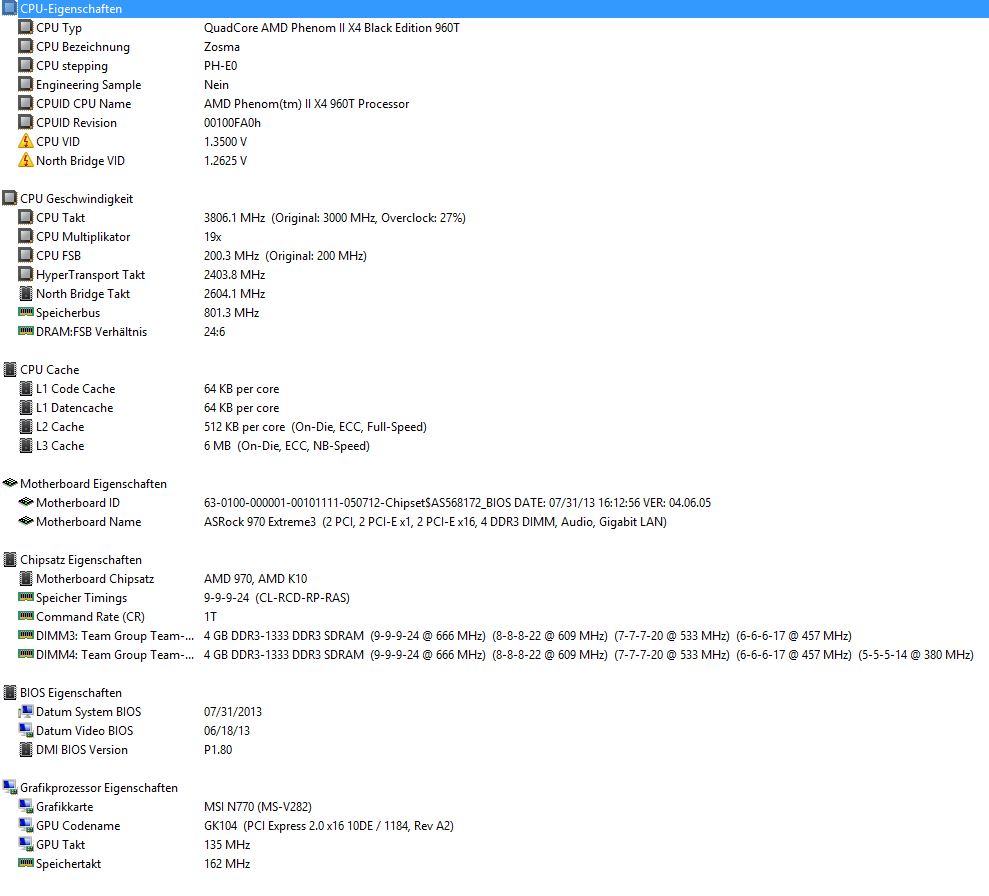Select the Datum Video BIOS row label

click(85, 730)
